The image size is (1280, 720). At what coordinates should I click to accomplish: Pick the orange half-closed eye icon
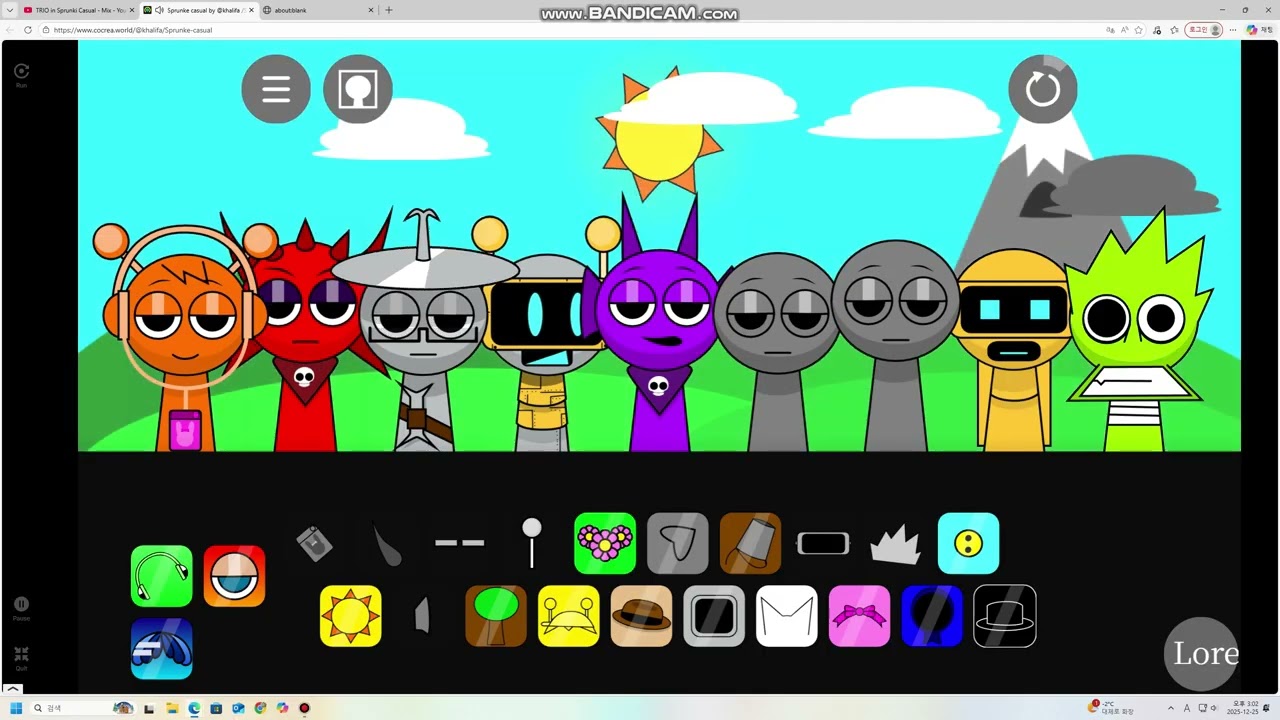(234, 576)
